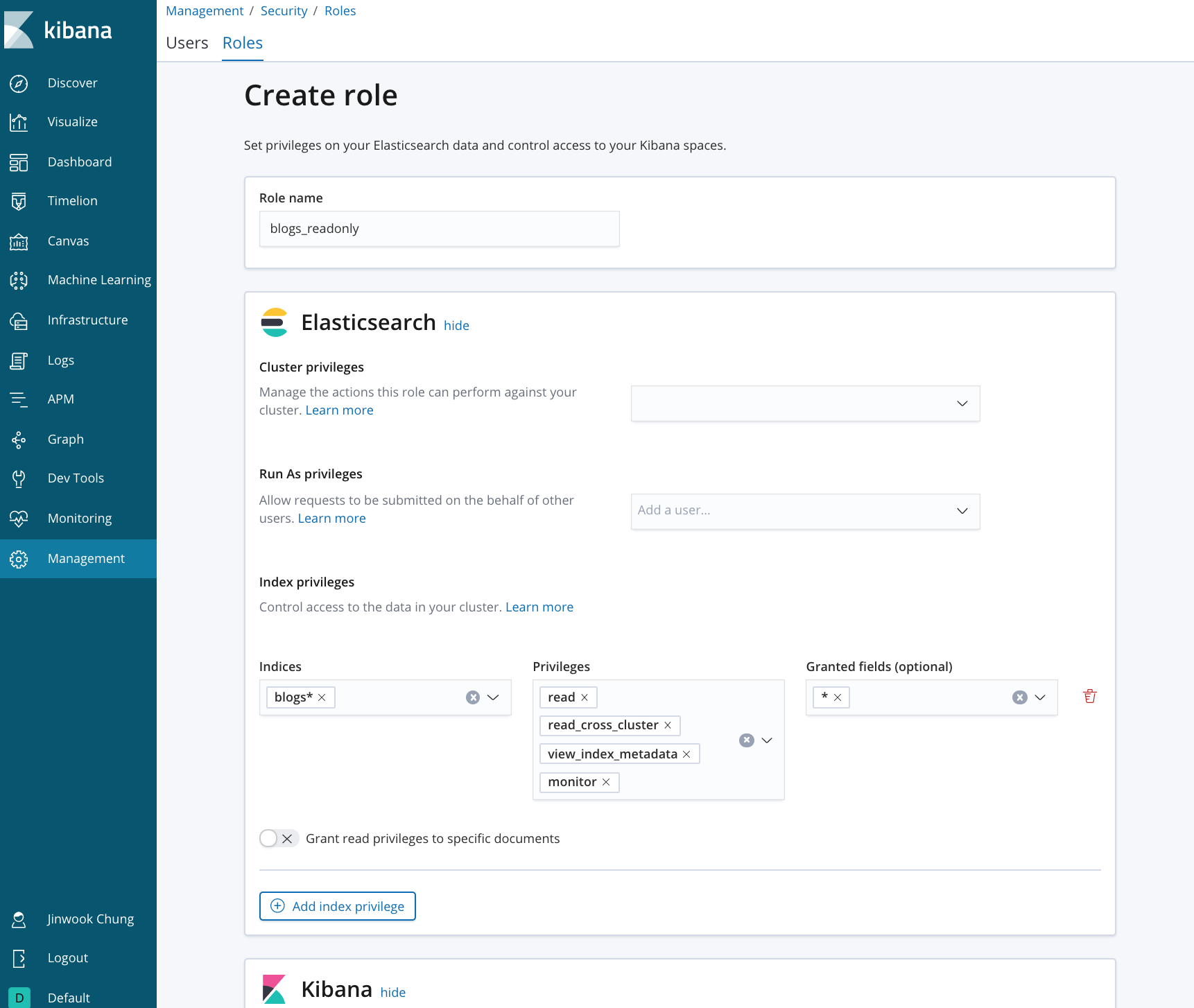
Task: Open Infrastructure icon in sidebar
Action: pos(19,320)
